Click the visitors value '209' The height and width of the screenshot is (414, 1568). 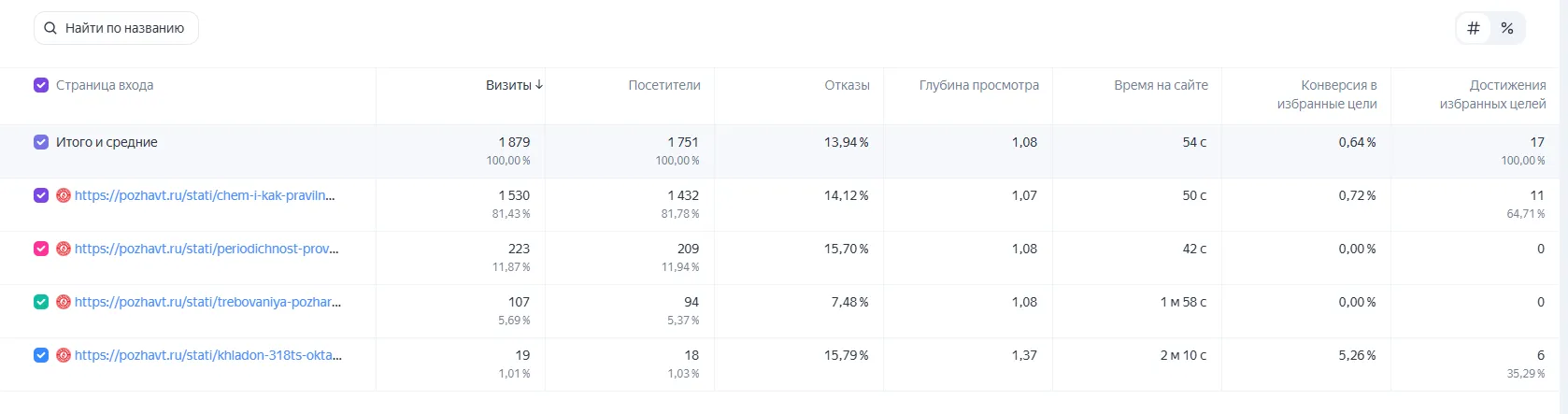[688, 249]
